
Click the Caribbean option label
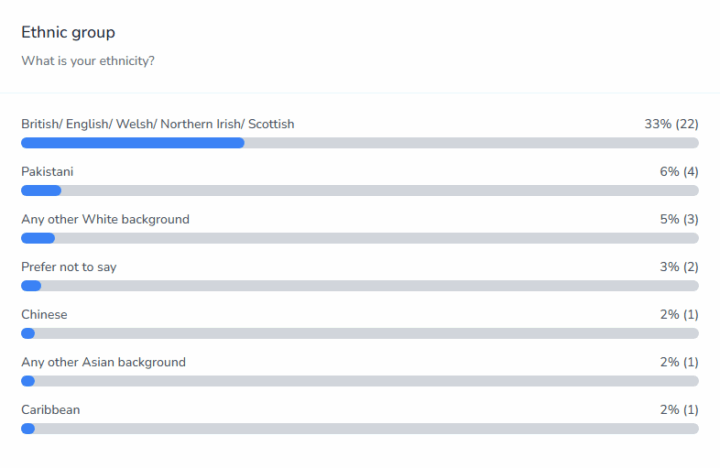click(50, 410)
